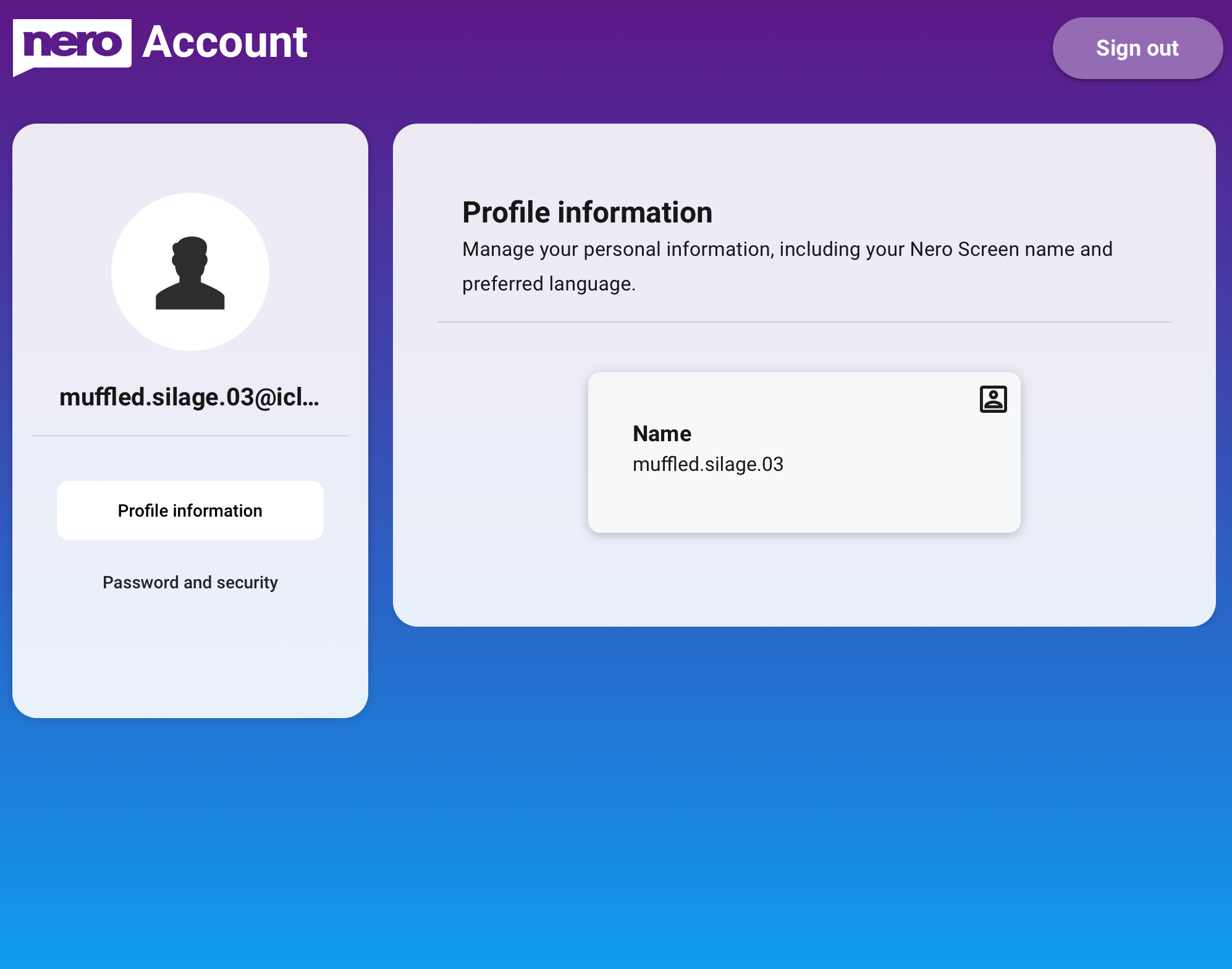The height and width of the screenshot is (969, 1232).
Task: Sign out of the Nero account
Action: (x=1137, y=48)
